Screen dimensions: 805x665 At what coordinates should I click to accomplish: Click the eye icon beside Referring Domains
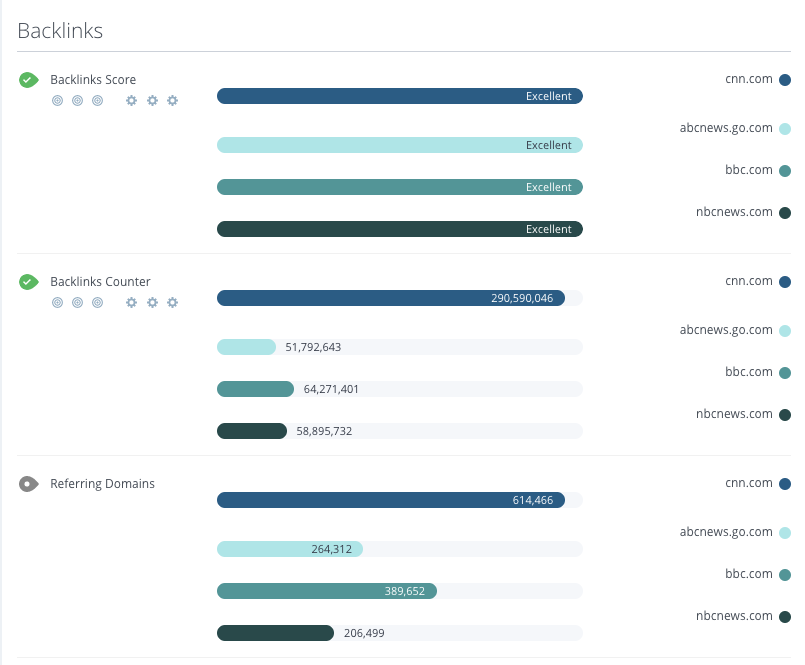[x=29, y=484]
